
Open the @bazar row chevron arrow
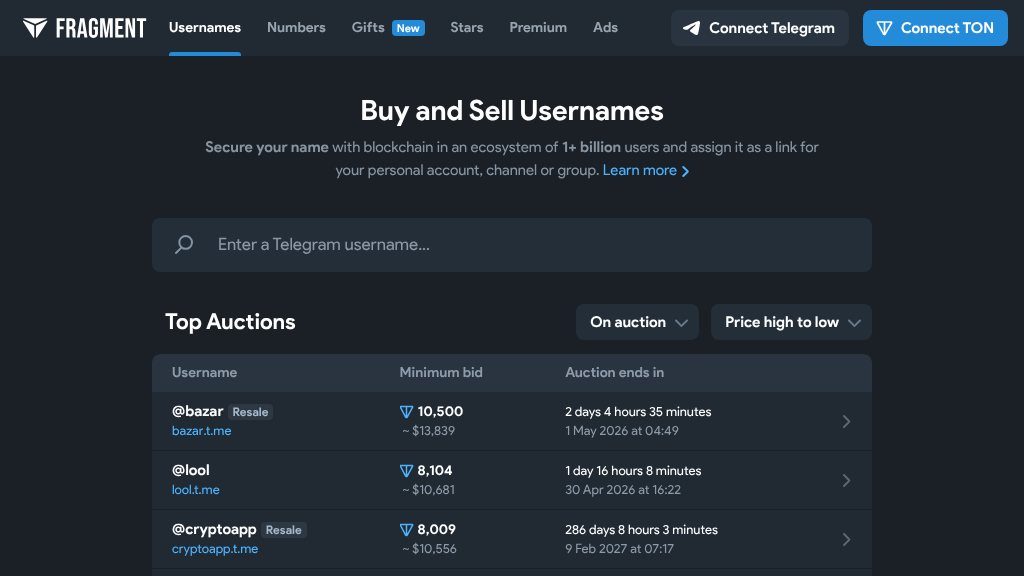coord(846,421)
